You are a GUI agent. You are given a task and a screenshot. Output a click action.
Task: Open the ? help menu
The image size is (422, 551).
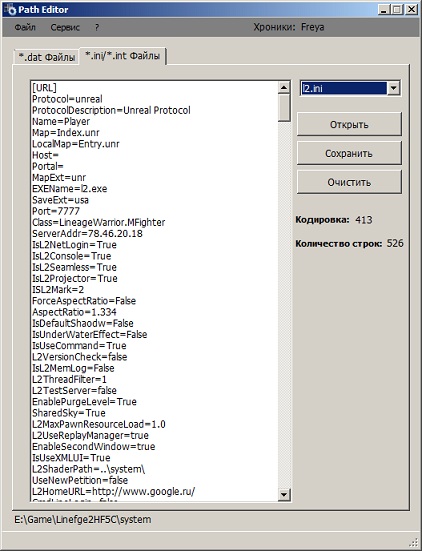click(97, 27)
